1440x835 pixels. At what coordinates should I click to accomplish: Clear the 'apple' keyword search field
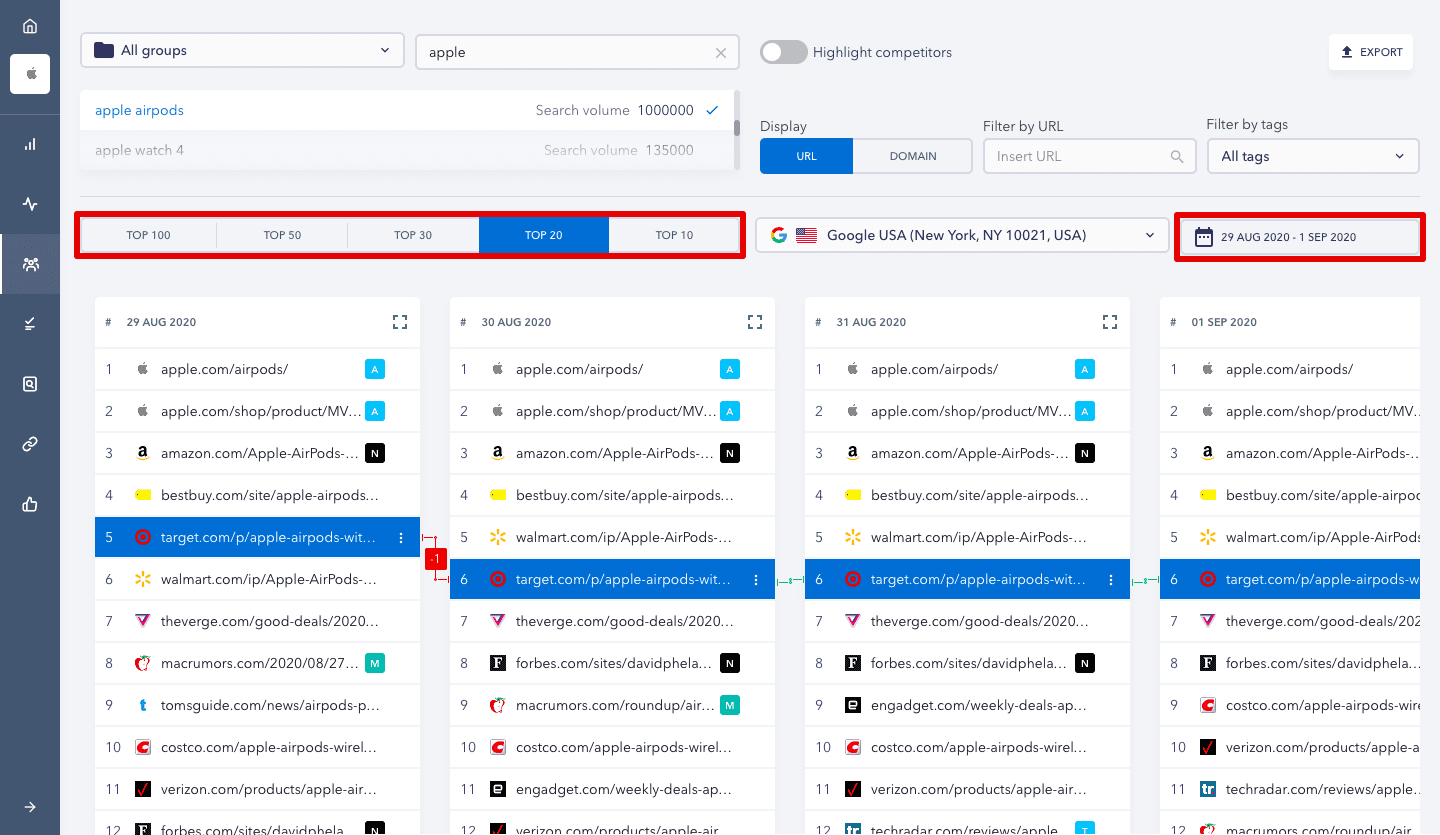tap(720, 53)
